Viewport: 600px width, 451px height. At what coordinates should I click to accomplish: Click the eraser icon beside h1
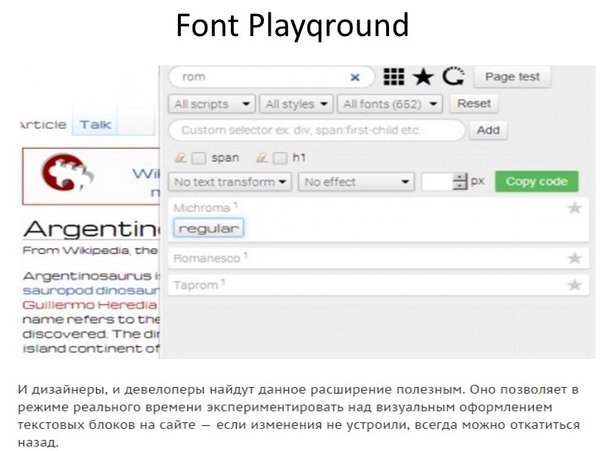click(x=262, y=157)
